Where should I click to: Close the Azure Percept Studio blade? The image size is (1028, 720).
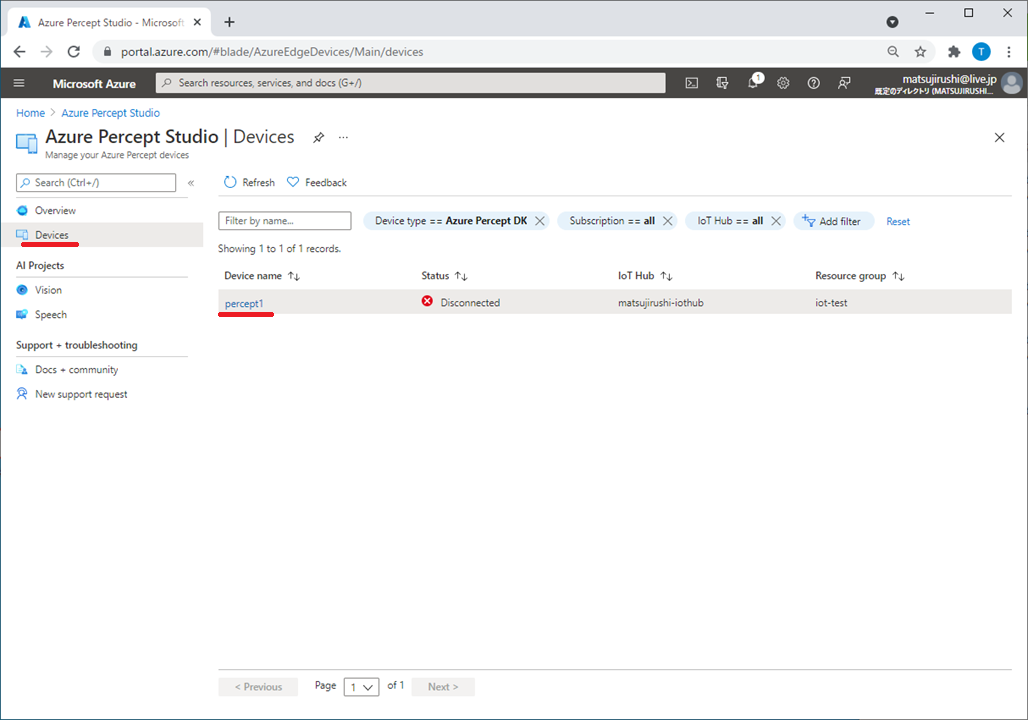[x=999, y=137]
